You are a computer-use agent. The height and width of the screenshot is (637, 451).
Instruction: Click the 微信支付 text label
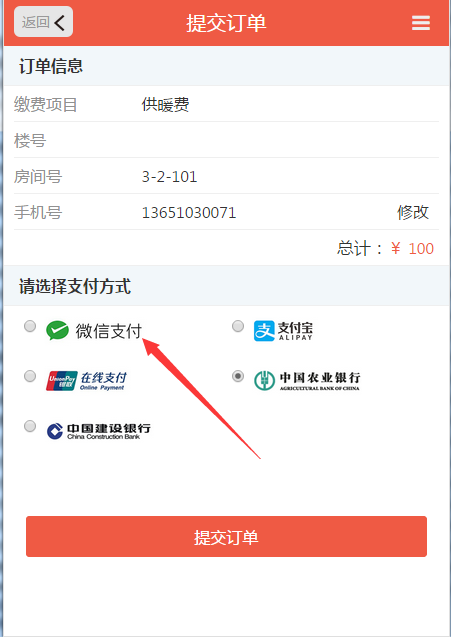(108, 331)
